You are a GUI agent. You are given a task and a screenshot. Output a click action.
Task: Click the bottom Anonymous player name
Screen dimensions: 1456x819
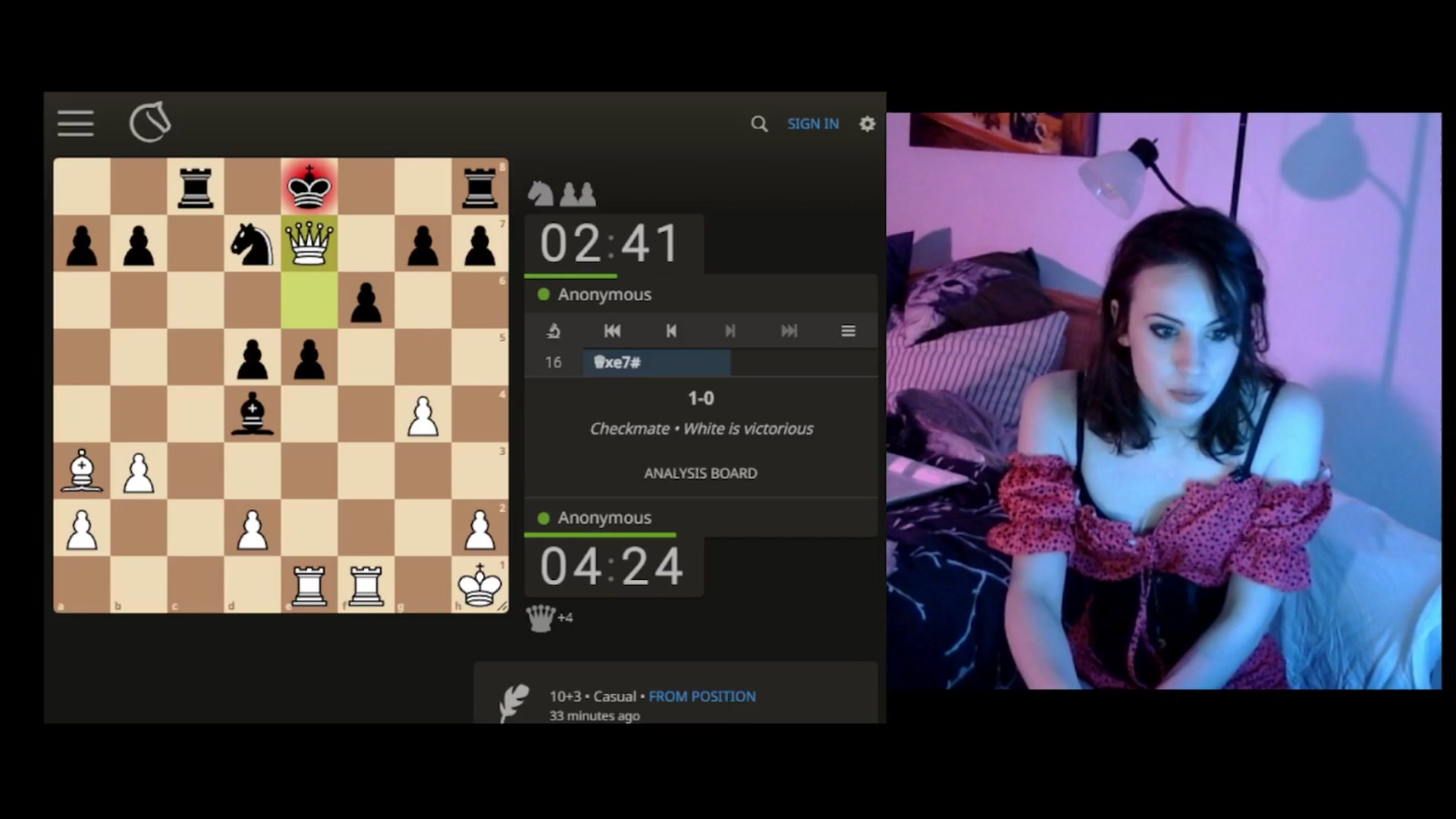[x=604, y=518]
